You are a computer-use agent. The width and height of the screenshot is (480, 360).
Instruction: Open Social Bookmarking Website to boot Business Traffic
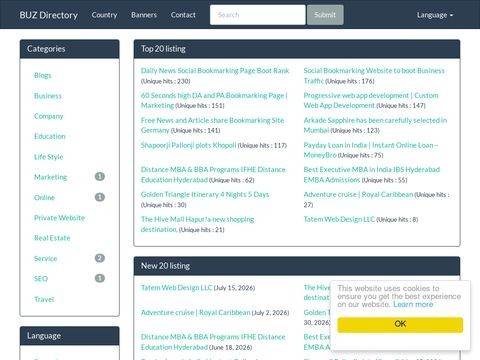pyautogui.click(x=374, y=76)
